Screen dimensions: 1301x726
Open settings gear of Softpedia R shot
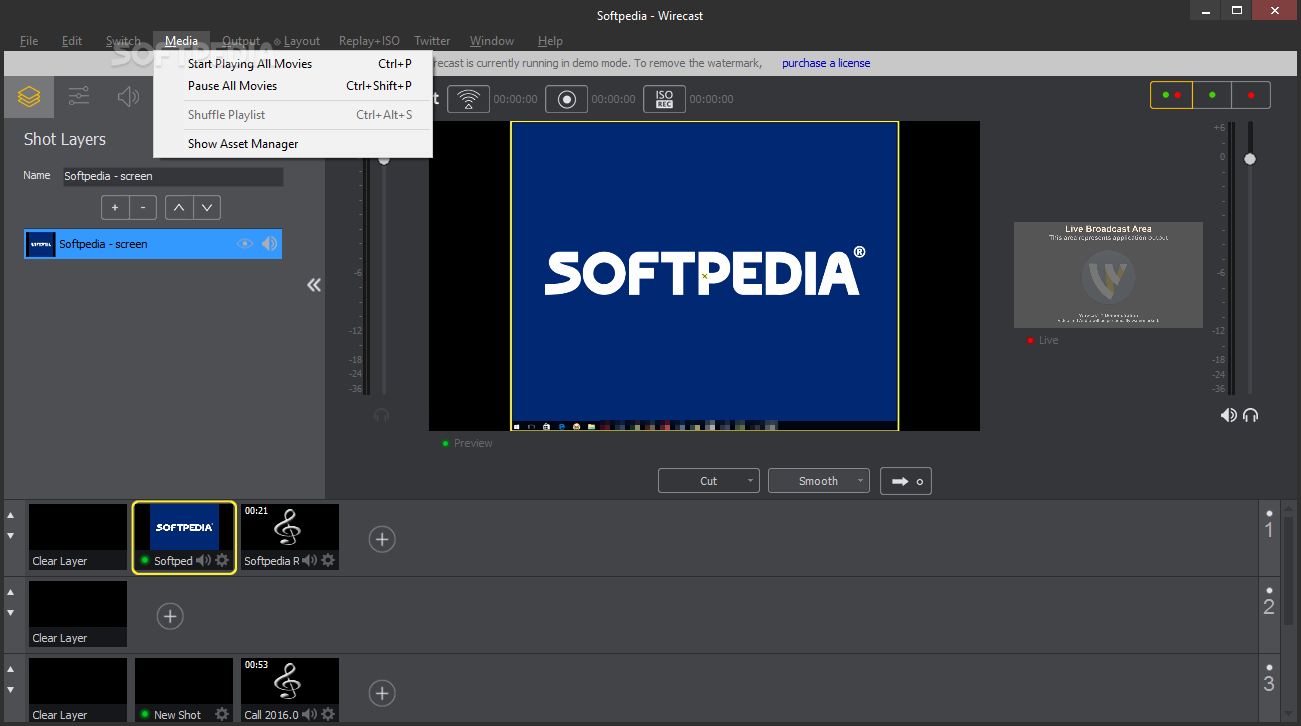pos(328,561)
